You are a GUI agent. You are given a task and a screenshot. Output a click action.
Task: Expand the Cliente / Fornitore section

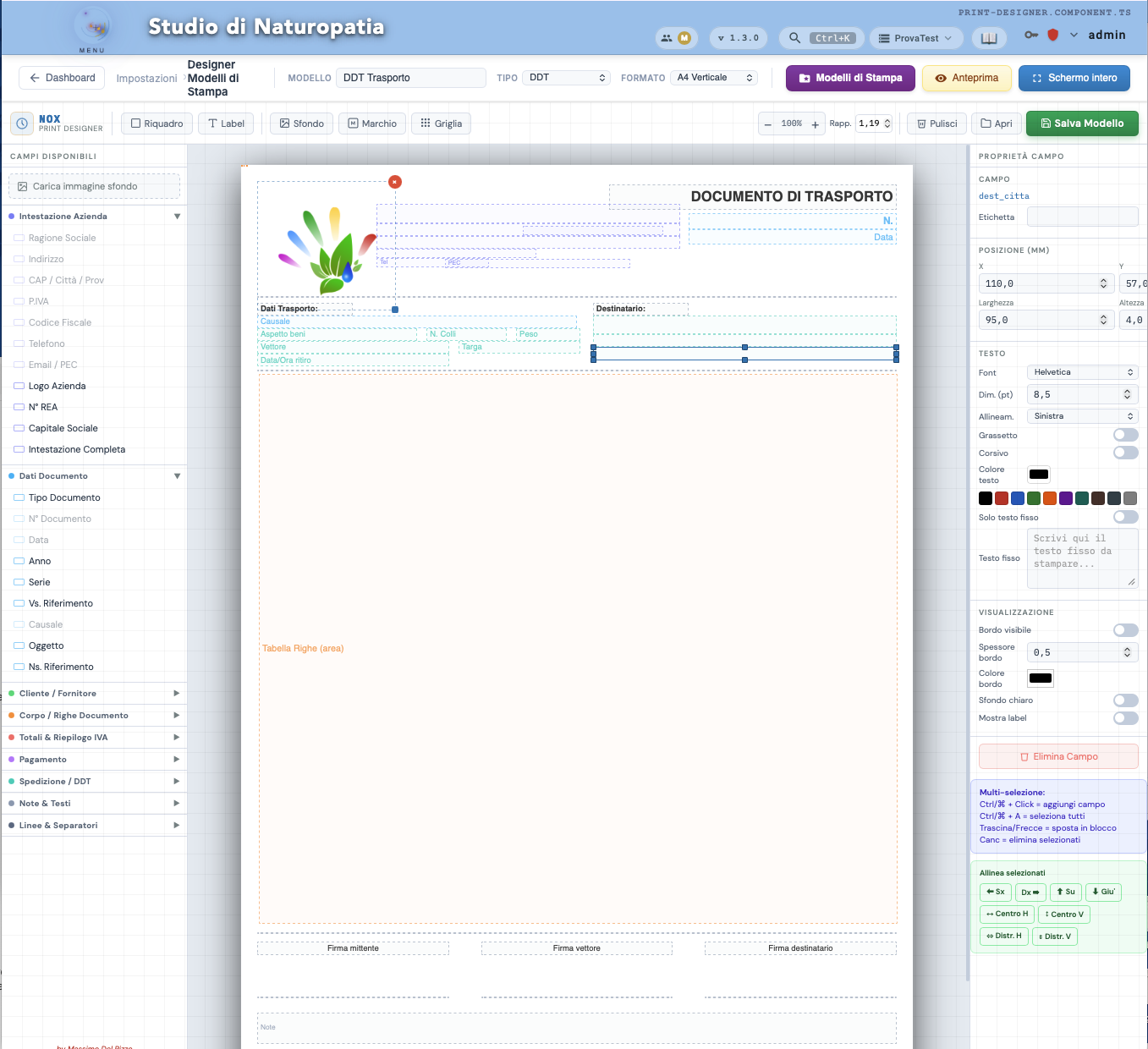(x=93, y=694)
